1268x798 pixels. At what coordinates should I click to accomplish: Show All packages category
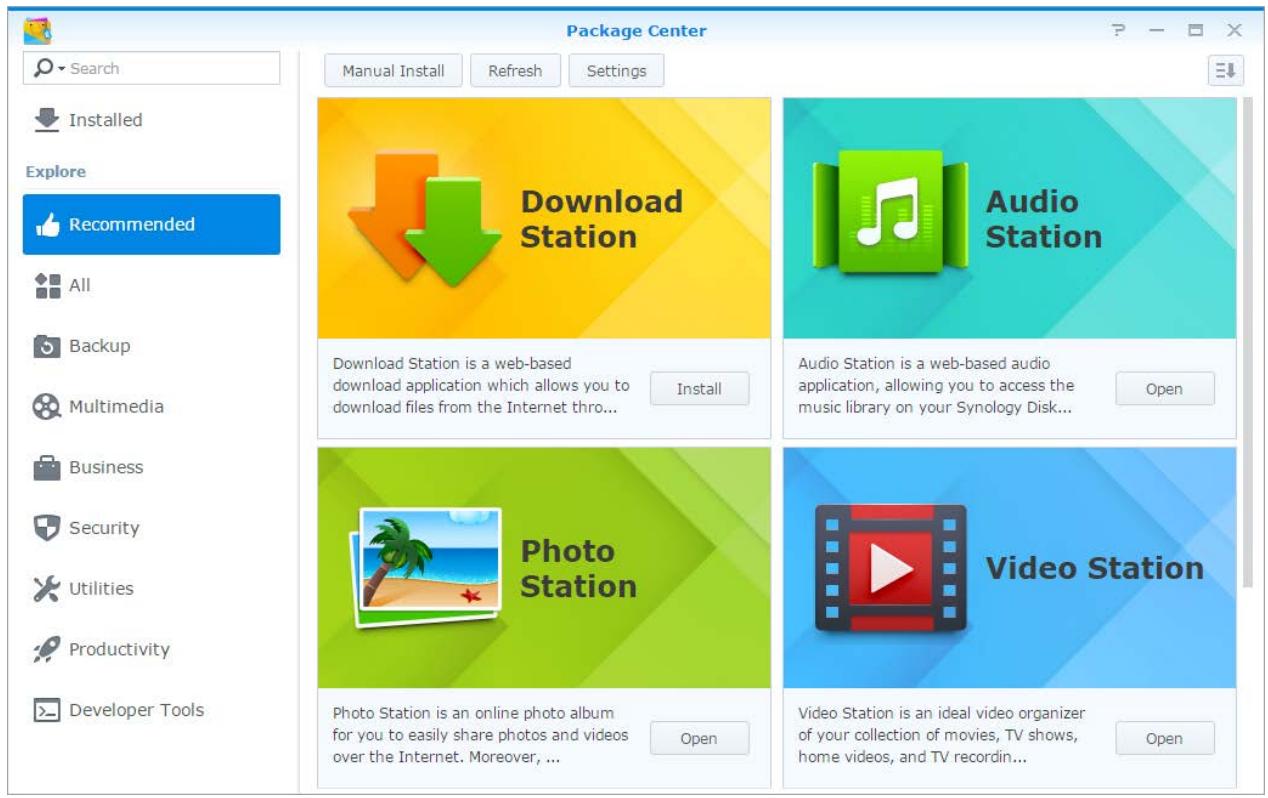pyautogui.click(x=152, y=286)
